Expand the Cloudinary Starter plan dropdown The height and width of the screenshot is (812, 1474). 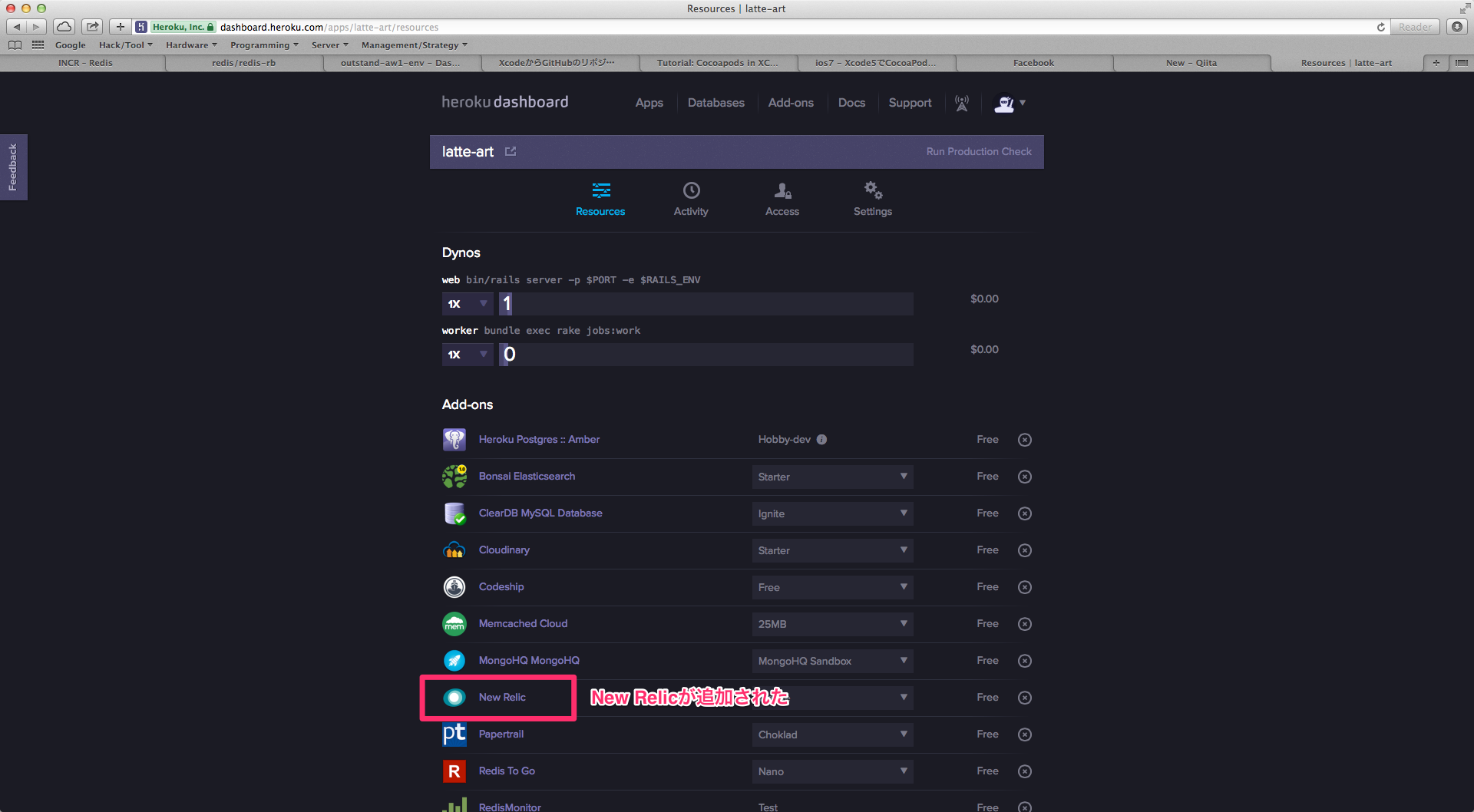[833, 550]
